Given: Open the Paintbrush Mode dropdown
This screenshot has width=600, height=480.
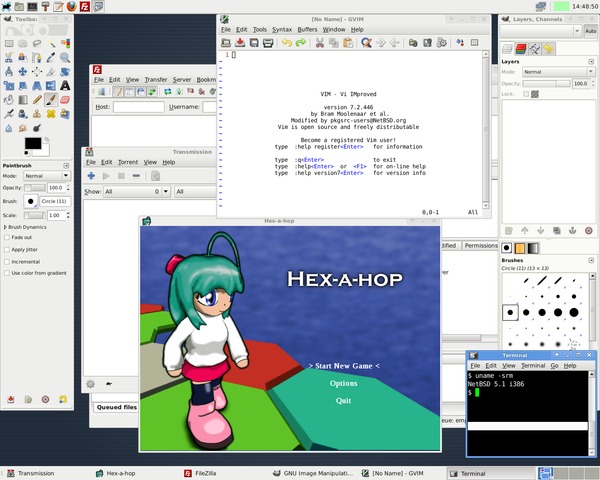Looking at the screenshot, I should tap(45, 175).
